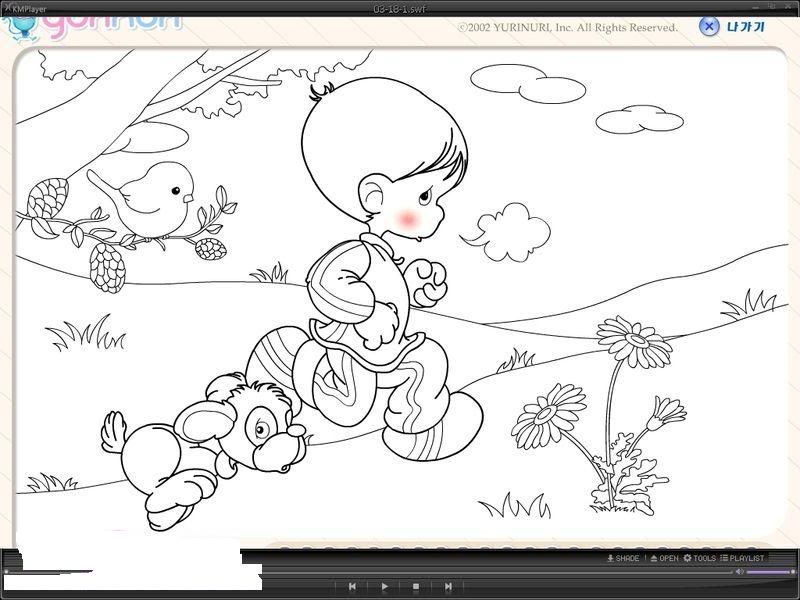Screen dimensions: 800x600
Task: Minimize the KMPlayer window
Action: [x=756, y=7]
